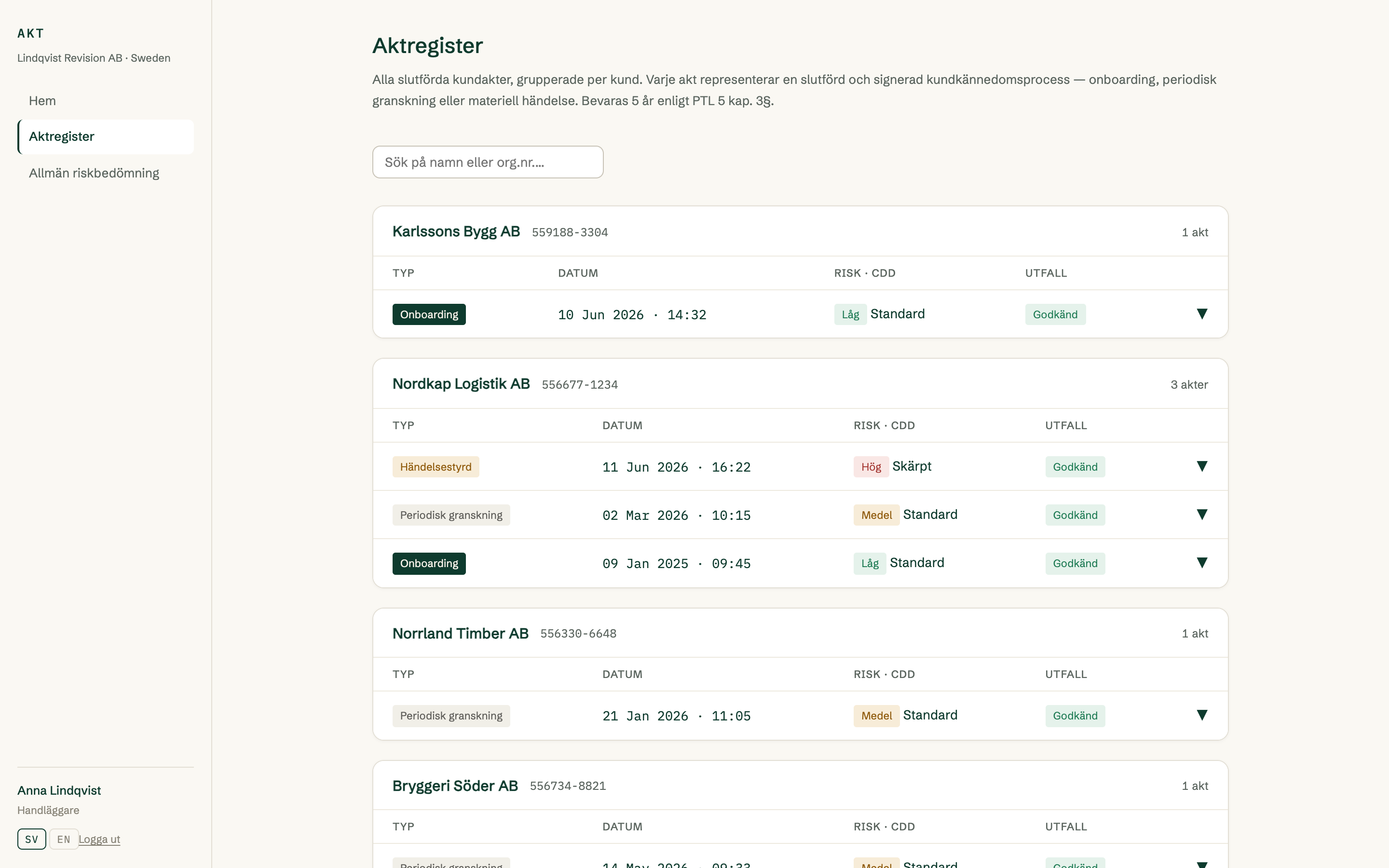Image resolution: width=1389 pixels, height=868 pixels.
Task: Click the Onboarding badge in Nordkap Logistik
Action: pos(429,563)
